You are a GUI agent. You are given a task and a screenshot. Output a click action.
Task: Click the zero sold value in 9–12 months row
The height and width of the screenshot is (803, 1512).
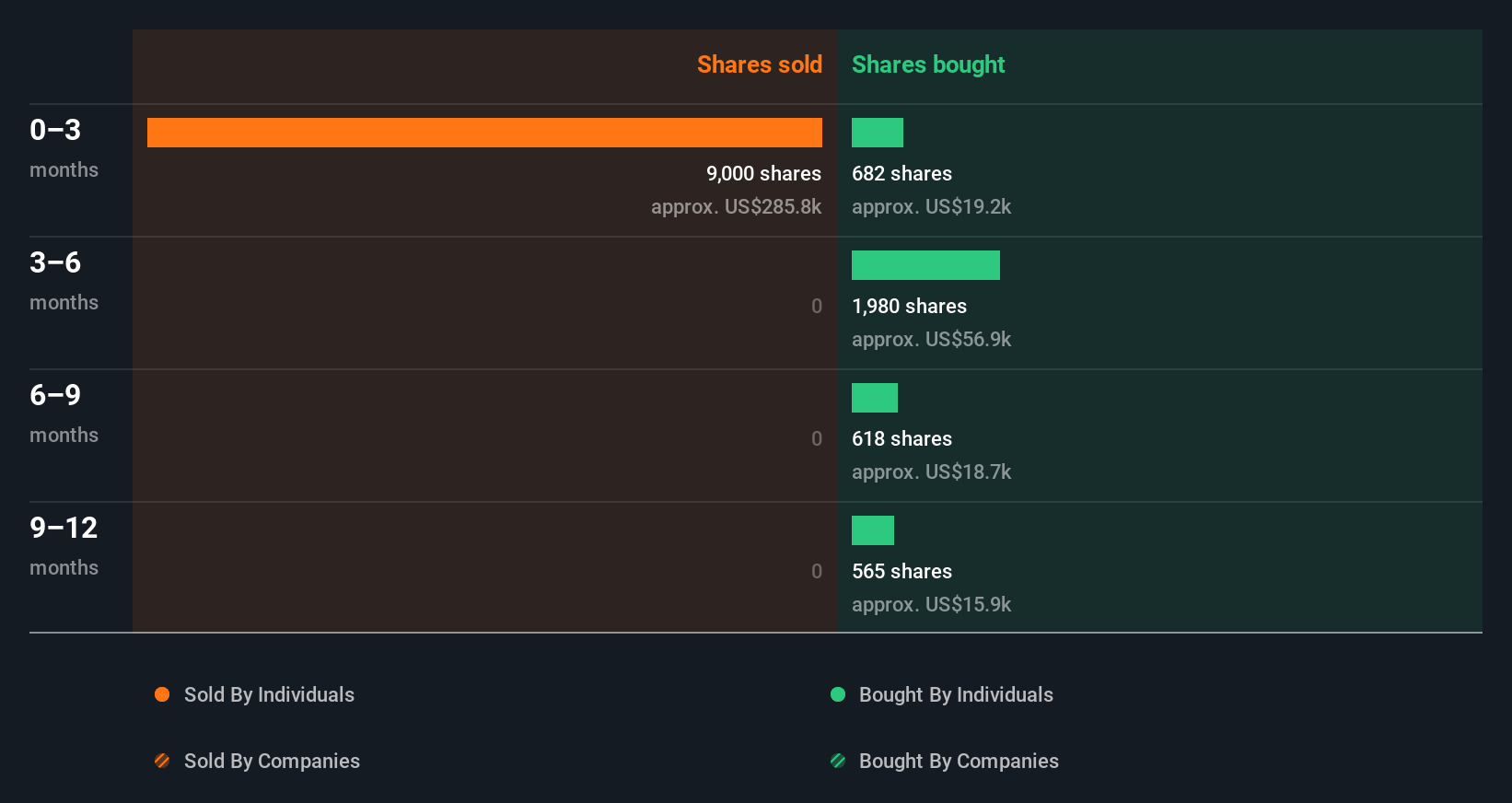coord(817,571)
